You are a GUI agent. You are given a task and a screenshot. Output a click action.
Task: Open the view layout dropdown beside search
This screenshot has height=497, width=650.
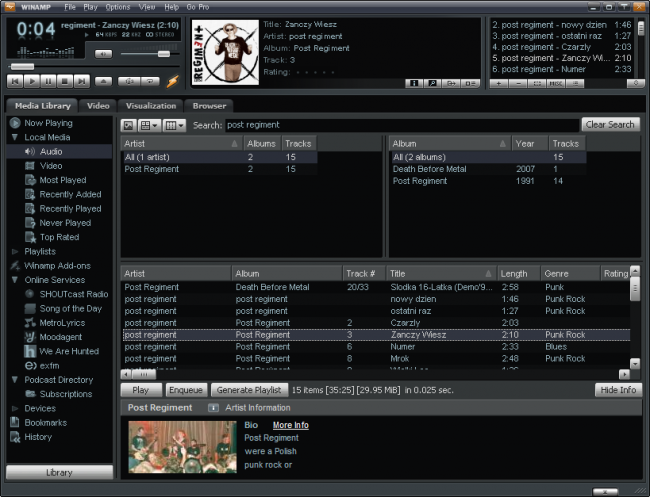(149, 125)
